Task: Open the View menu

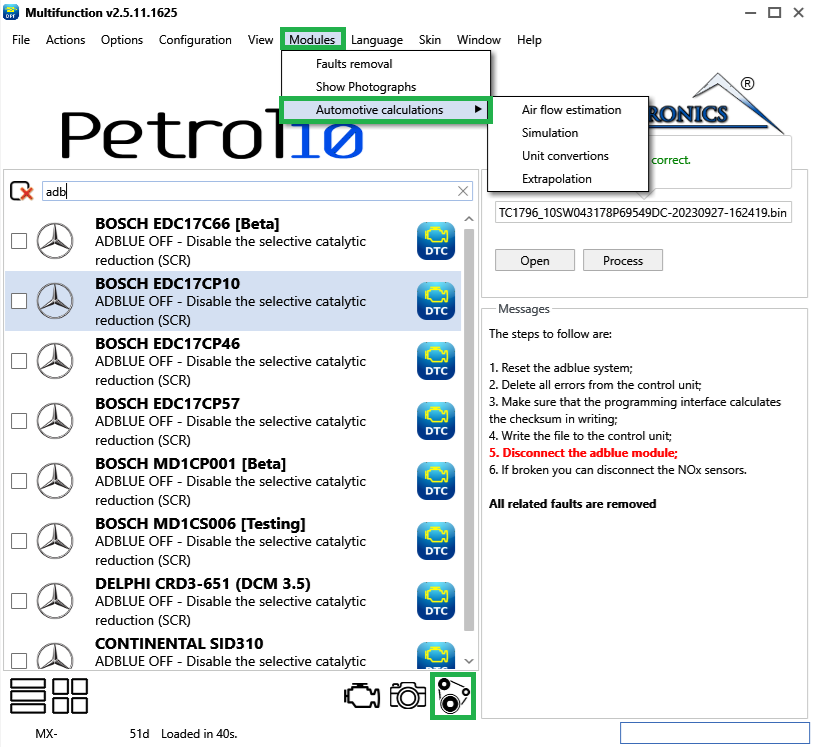Action: [260, 40]
